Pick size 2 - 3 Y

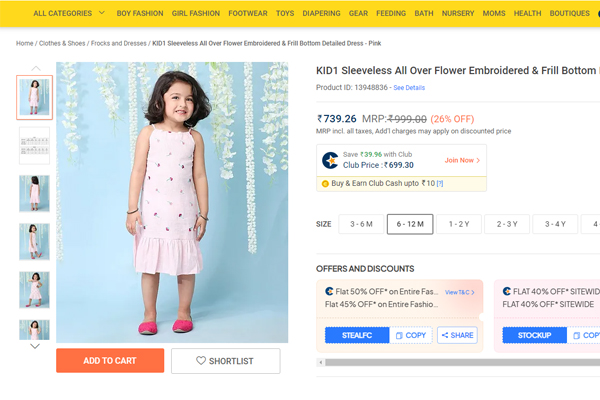507,224
